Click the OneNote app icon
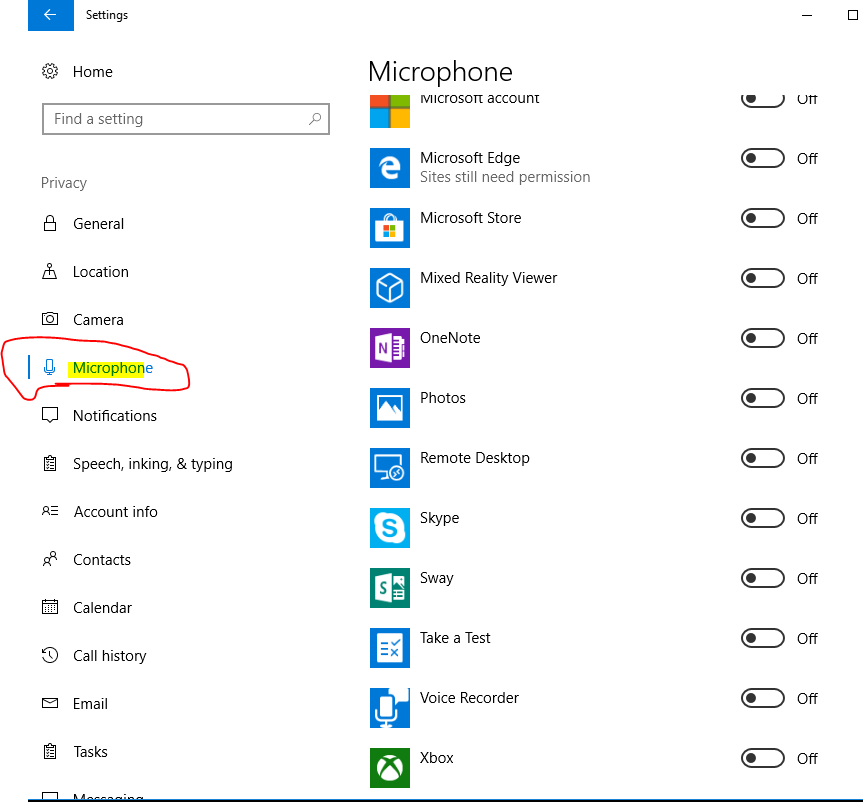The height and width of the screenshot is (802, 863). 390,348
